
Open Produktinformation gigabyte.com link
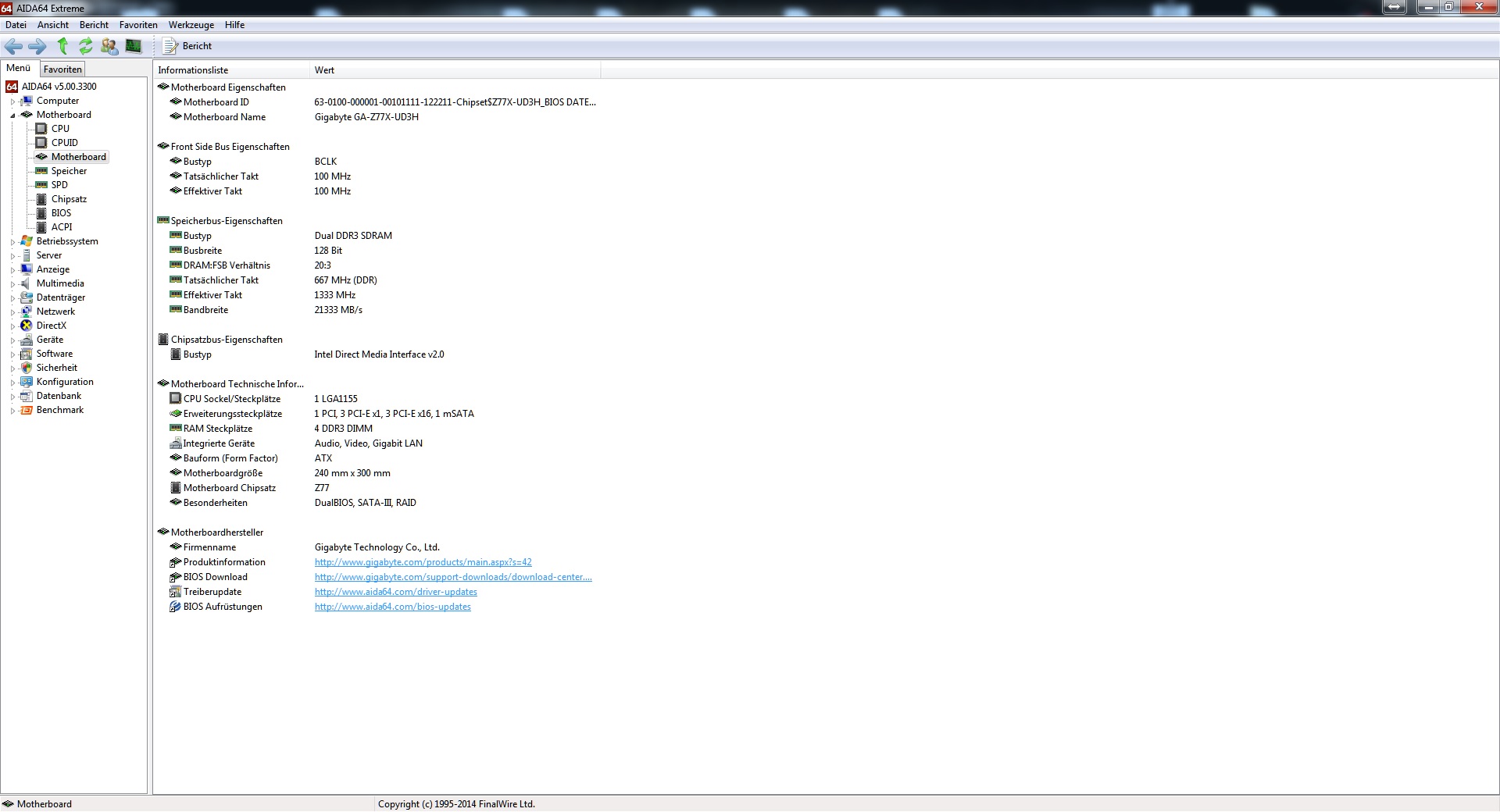[x=423, y=562]
